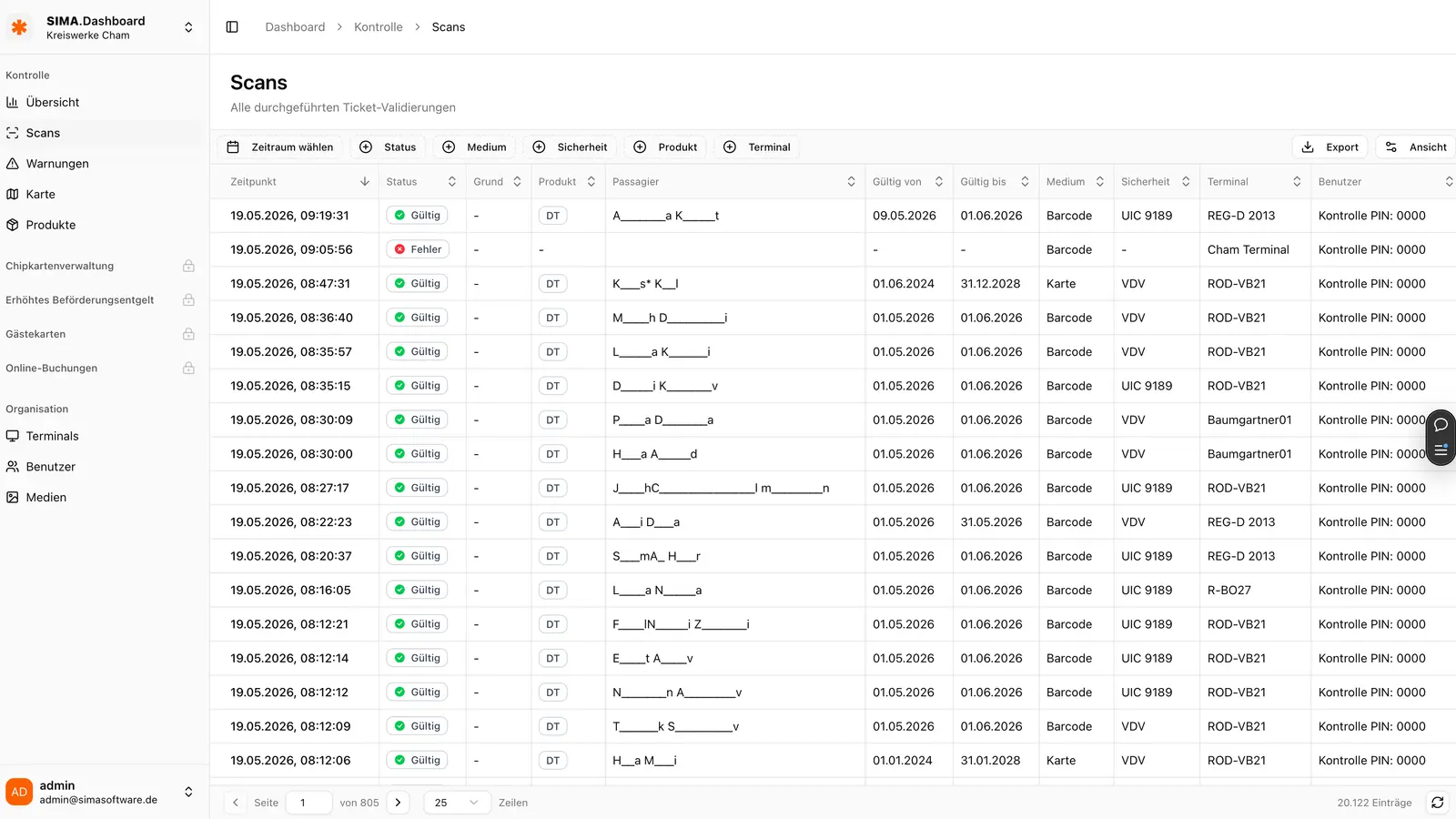Click lock icon beside Erhöhtes Beförderungsentgelt
The width and height of the screenshot is (1456, 819).
coord(188,300)
